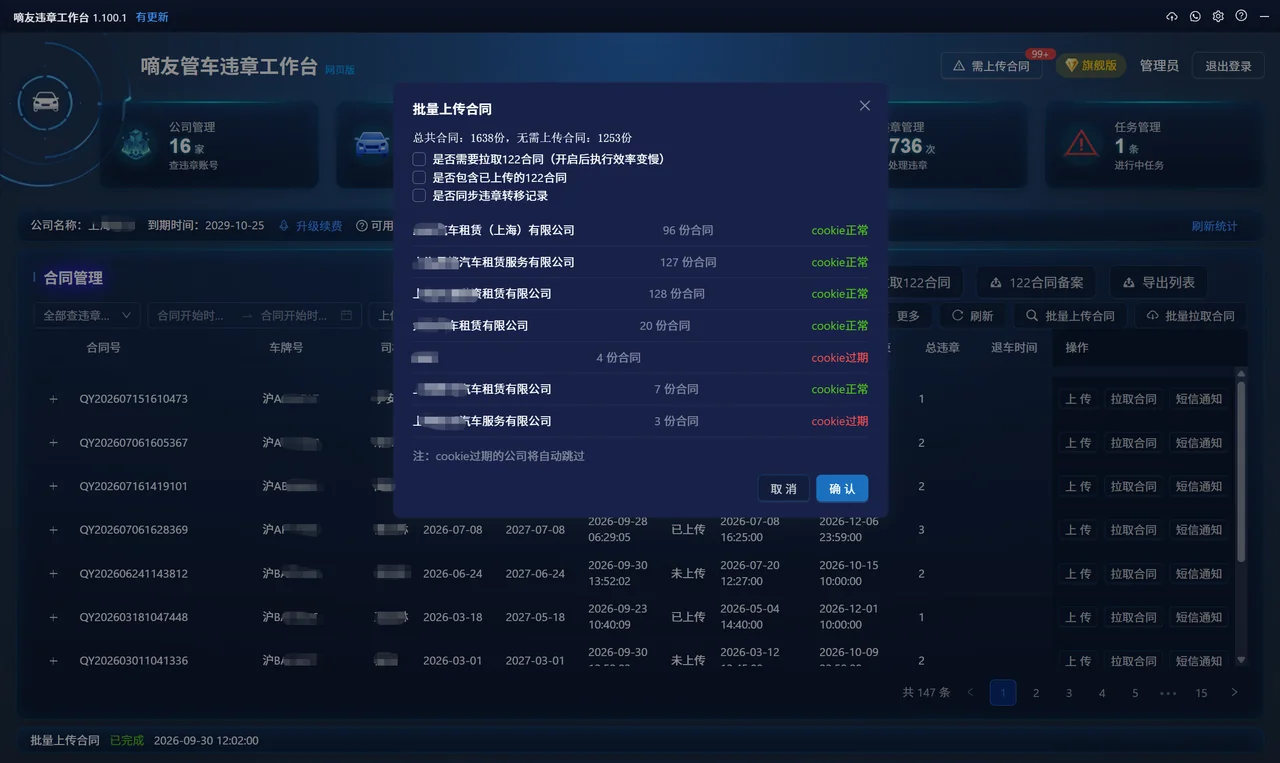
Task: Click the 刷新 refresh button
Action: click(973, 316)
